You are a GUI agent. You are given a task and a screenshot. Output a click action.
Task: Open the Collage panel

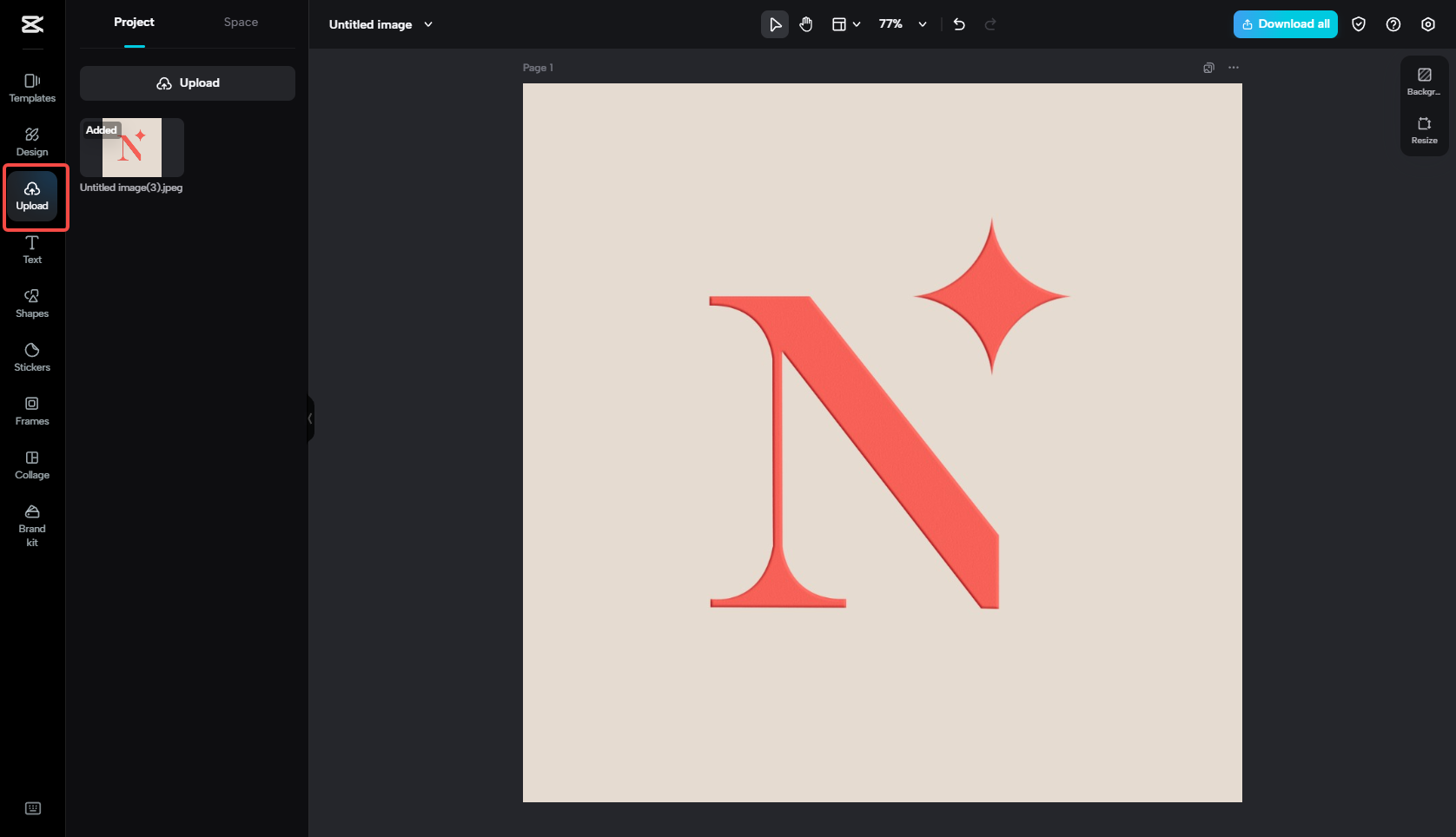[x=31, y=465]
